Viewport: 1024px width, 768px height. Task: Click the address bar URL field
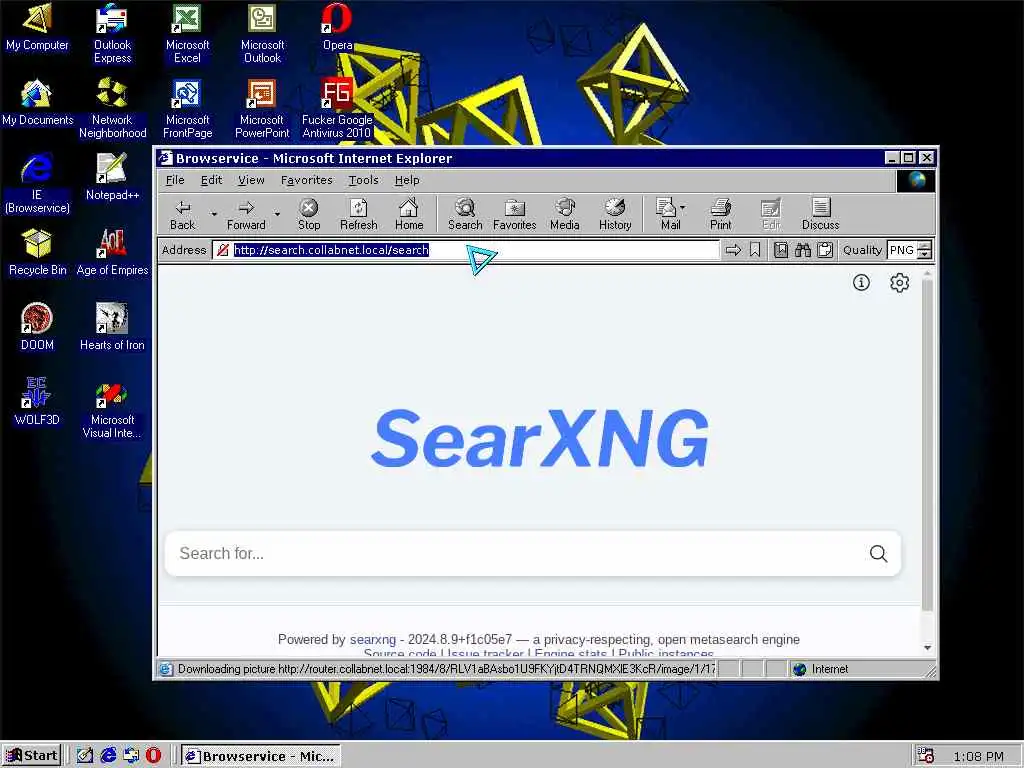point(465,250)
